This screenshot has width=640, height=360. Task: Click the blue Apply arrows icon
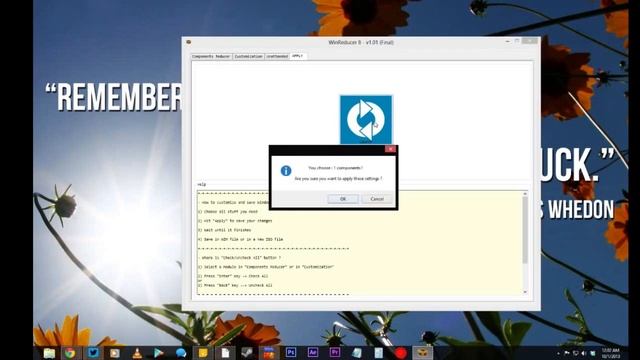[x=366, y=119]
